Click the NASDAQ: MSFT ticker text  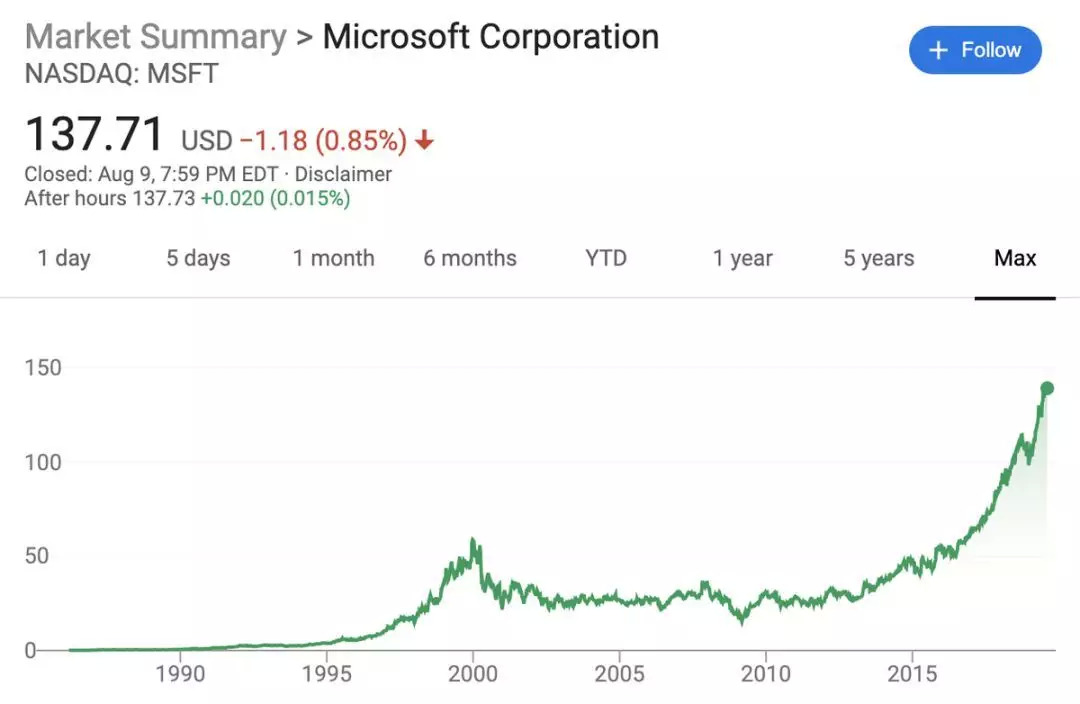click(121, 74)
